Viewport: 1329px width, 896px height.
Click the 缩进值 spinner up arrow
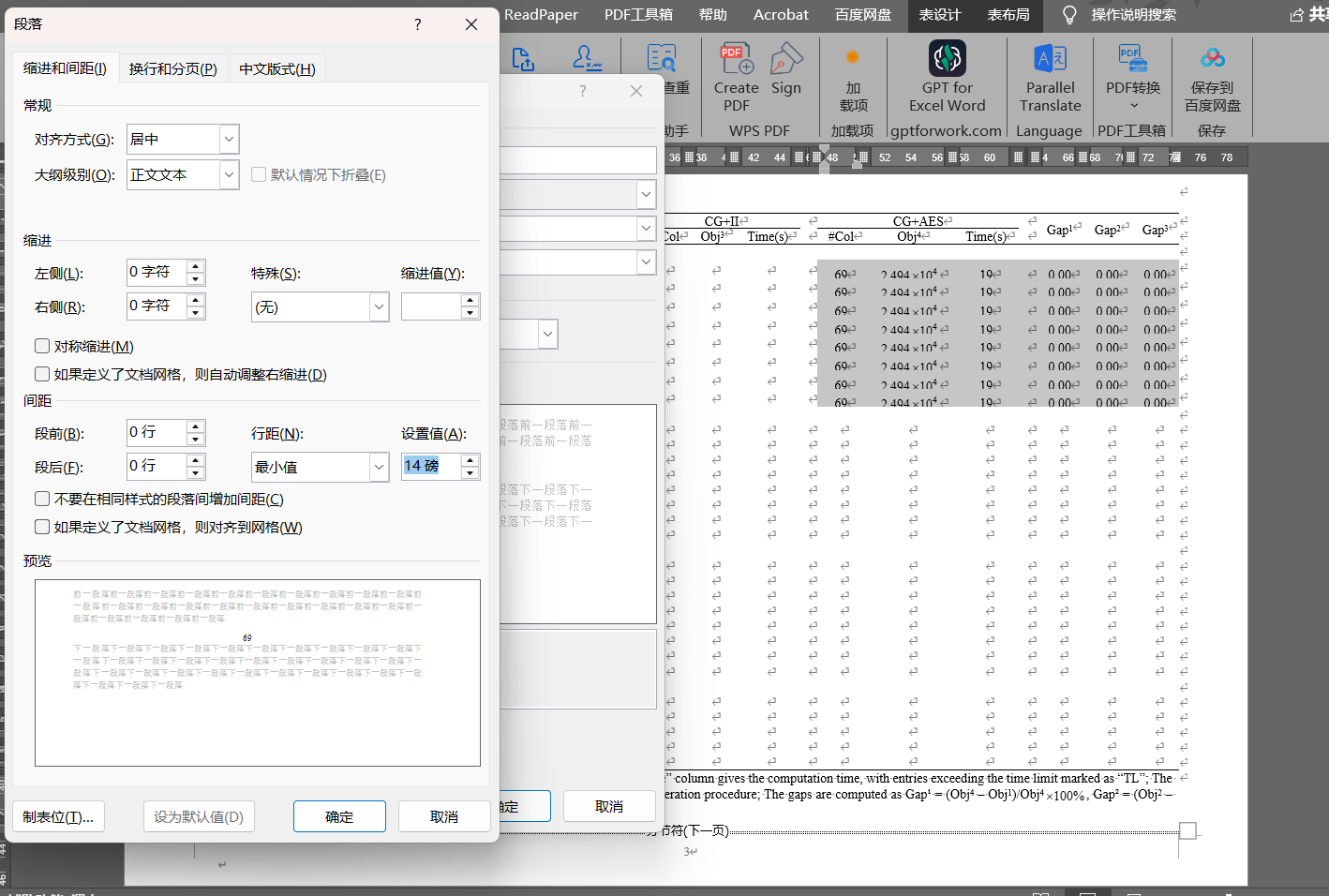(470, 300)
